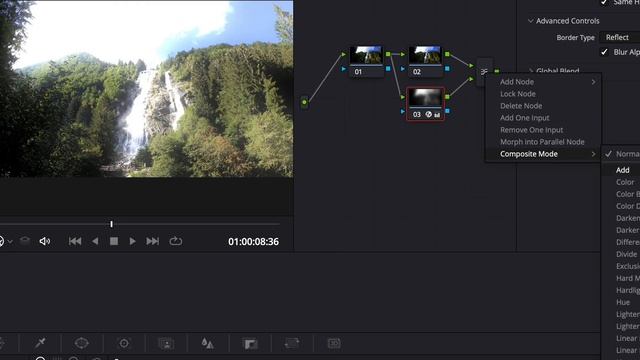Viewport: 640px width, 360px height.
Task: Open the Blur and Sharpen palette
Action: 207,343
